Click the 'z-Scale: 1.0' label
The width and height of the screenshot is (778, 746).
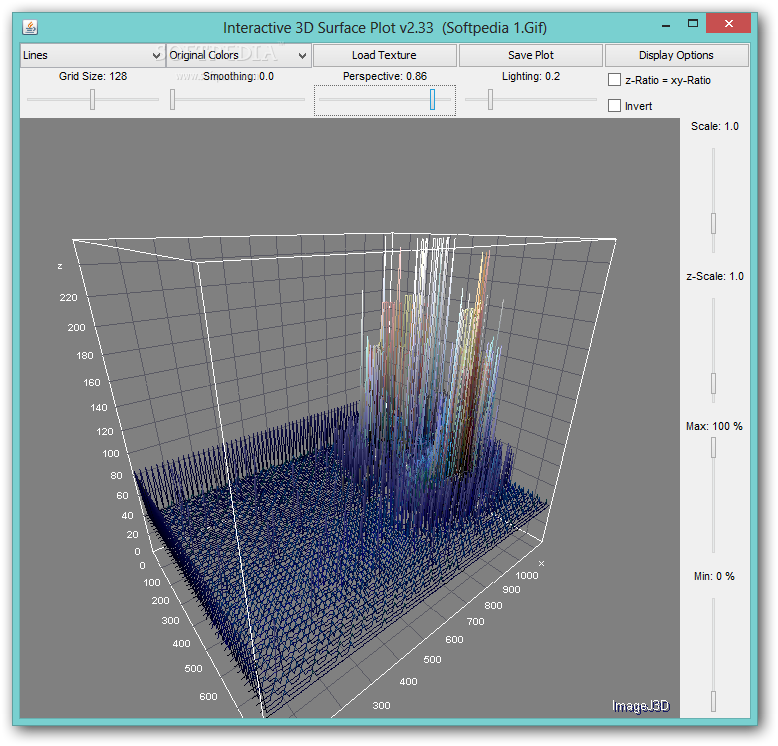click(714, 276)
